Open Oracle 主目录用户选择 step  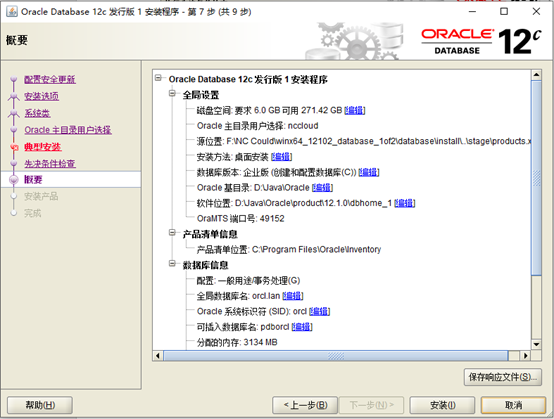[x=68, y=130]
